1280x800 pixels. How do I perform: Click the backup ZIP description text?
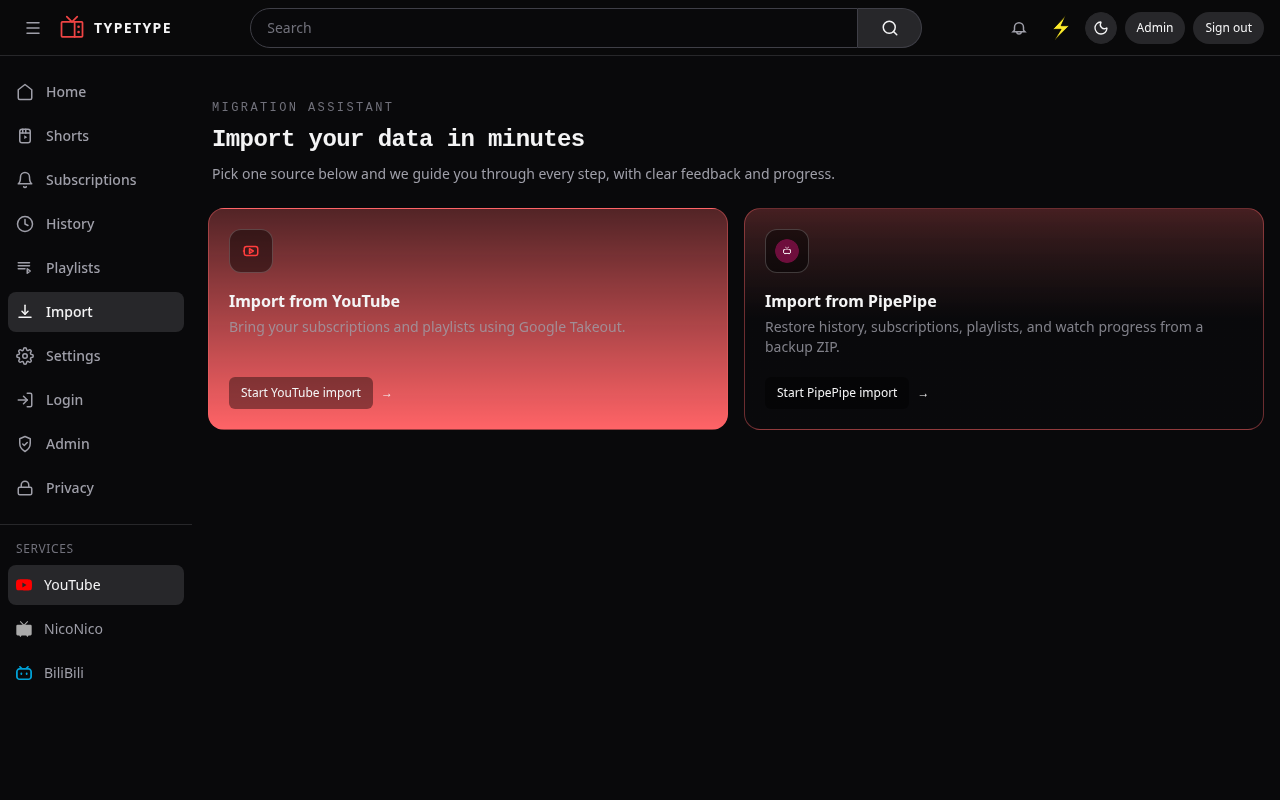984,337
